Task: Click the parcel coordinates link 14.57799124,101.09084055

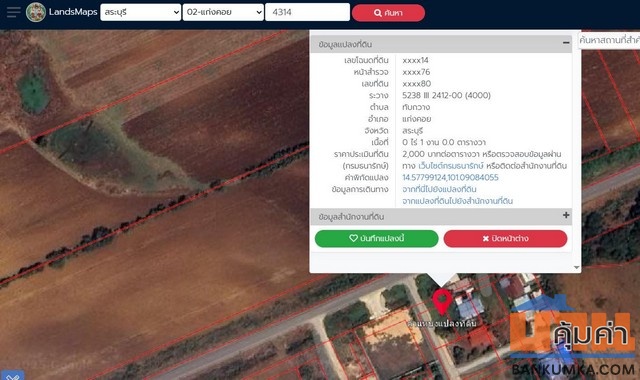Action: pos(450,178)
